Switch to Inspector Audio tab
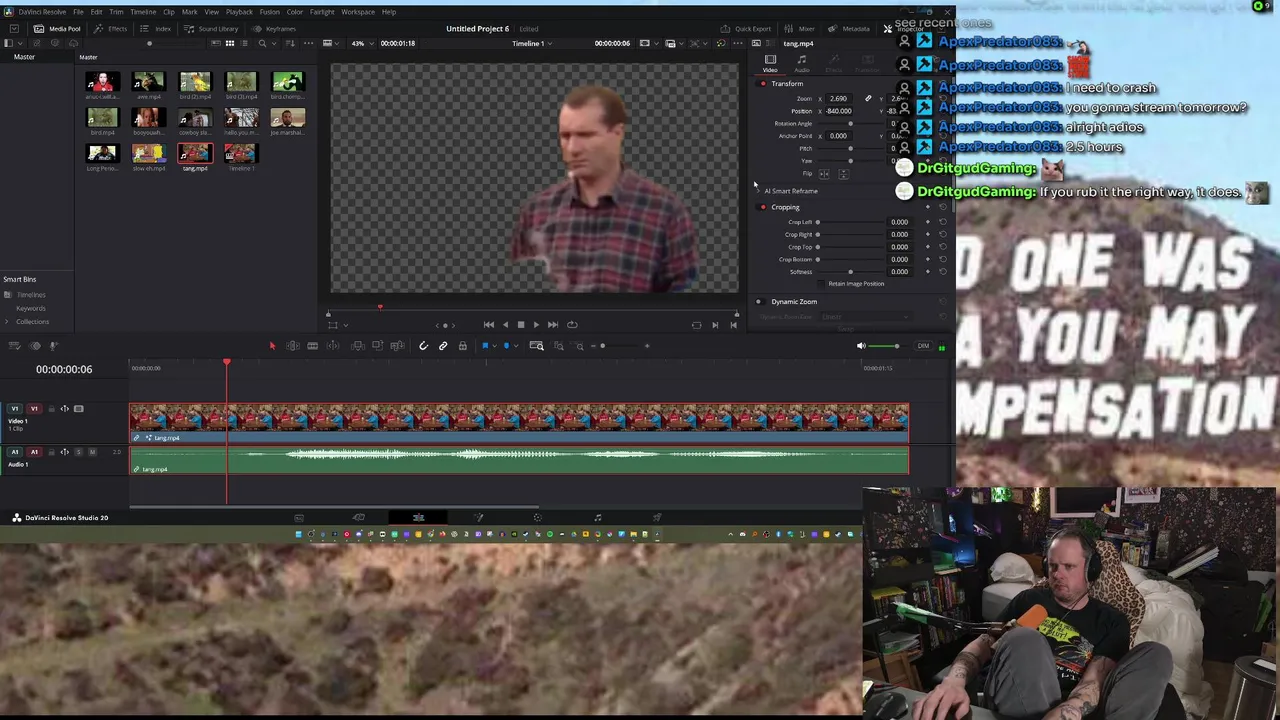The image size is (1280, 720). pyautogui.click(x=802, y=63)
